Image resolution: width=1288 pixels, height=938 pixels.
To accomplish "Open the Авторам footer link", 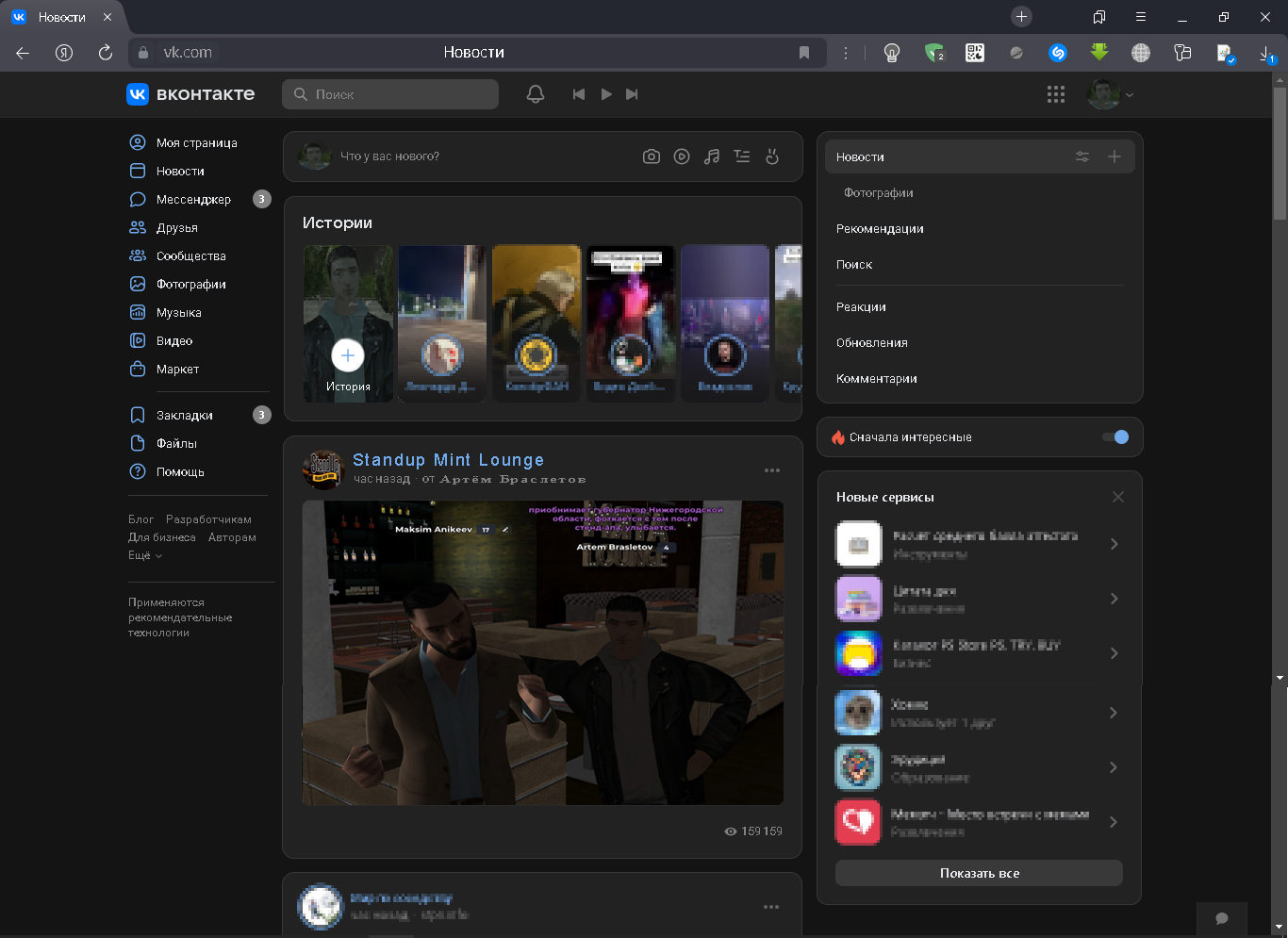I will pyautogui.click(x=232, y=537).
